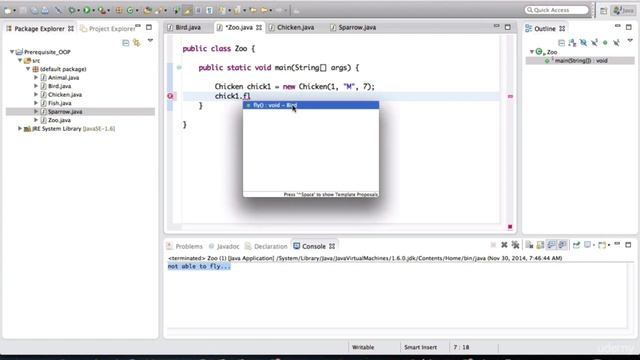Collapse All in Outline view toolbar
Viewport: 640px width, 360px height.
tap(561, 43)
